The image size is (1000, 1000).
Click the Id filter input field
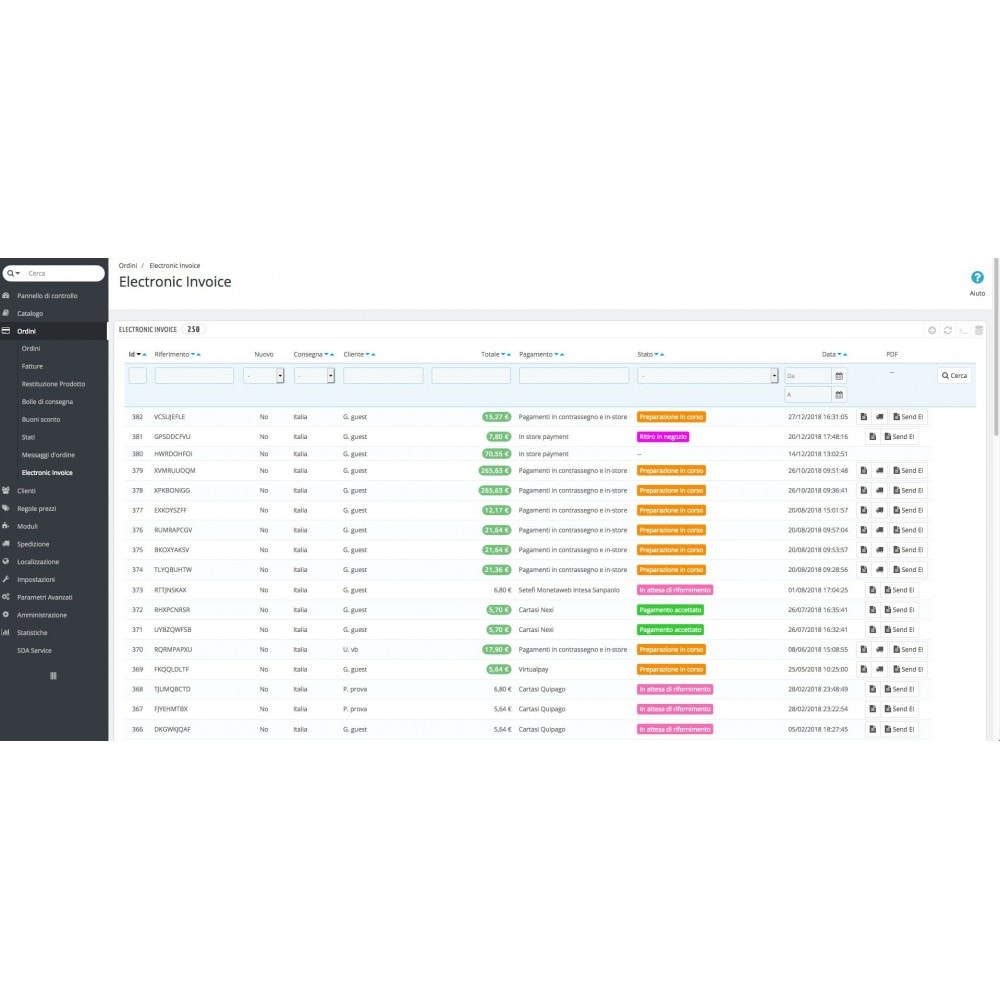[138, 376]
